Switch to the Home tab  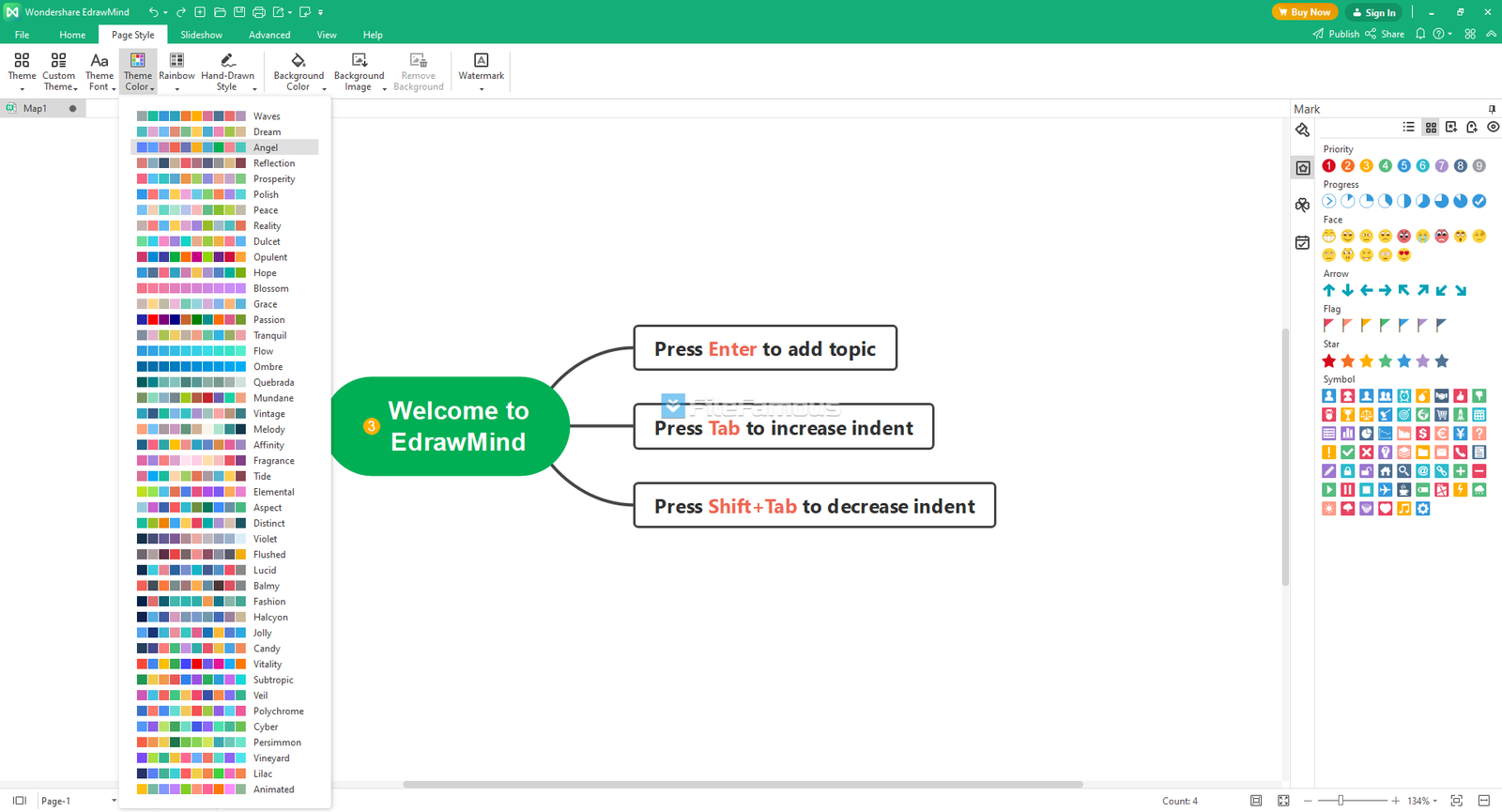tap(72, 35)
